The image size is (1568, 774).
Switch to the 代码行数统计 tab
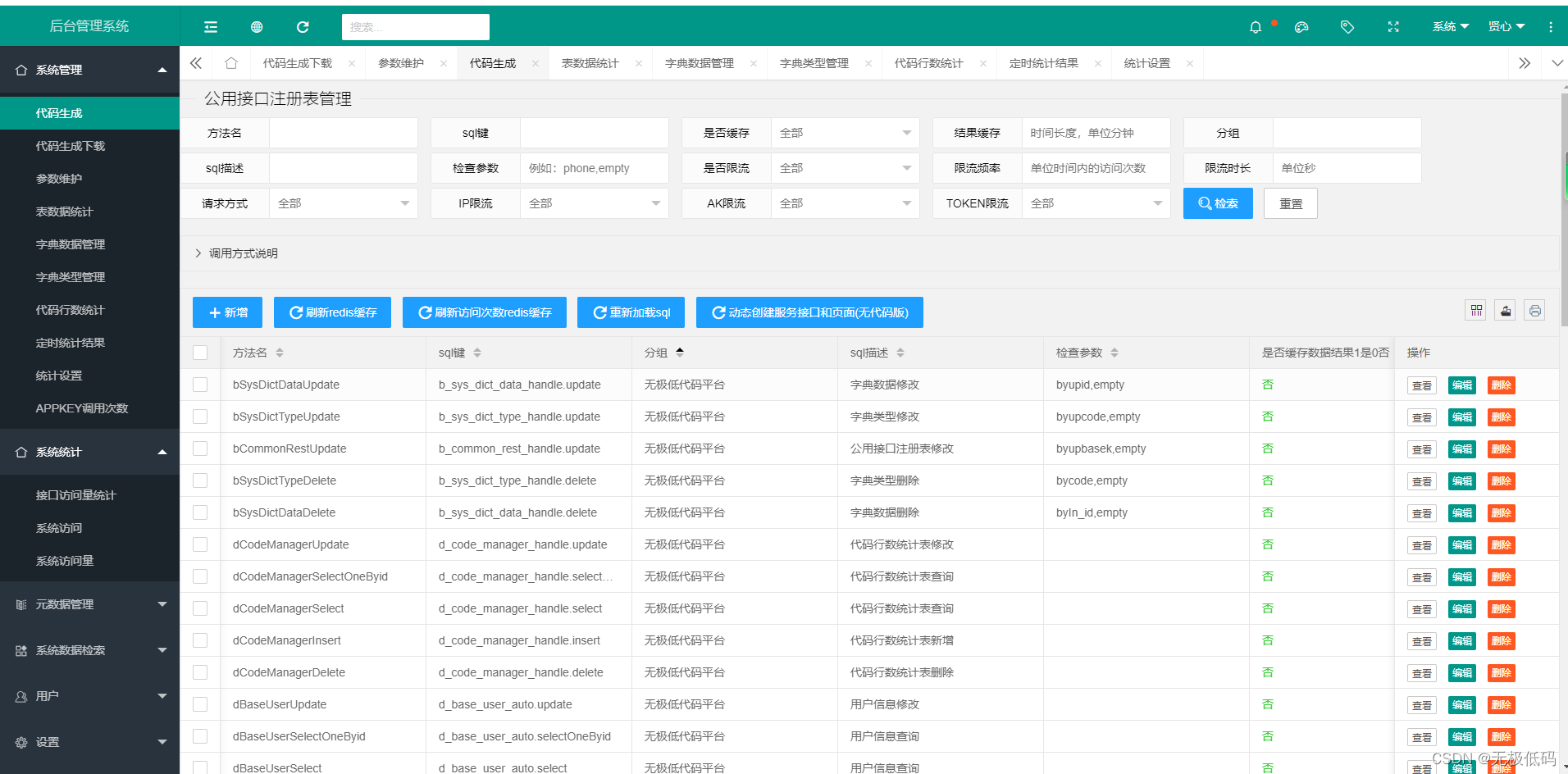point(928,63)
